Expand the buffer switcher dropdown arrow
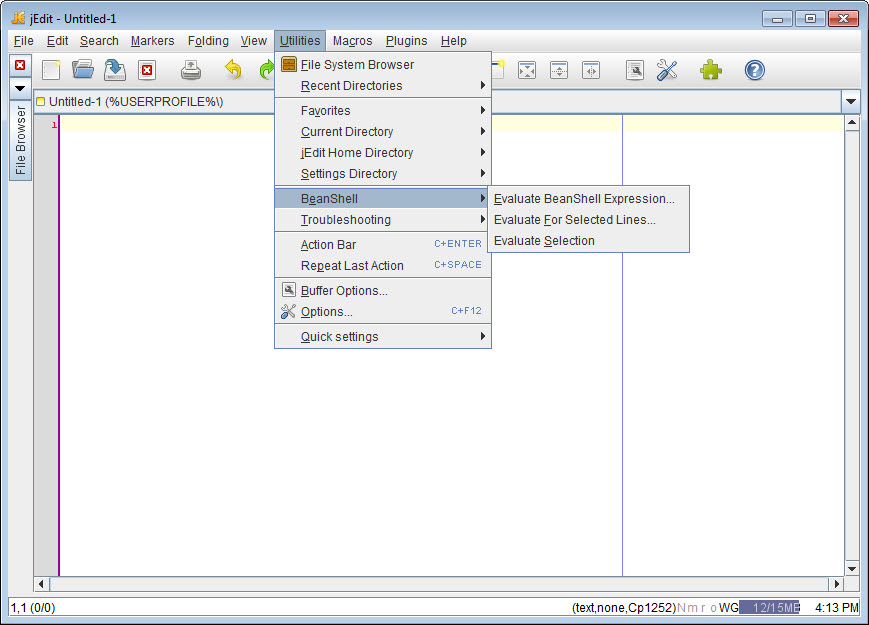The image size is (869, 625). click(851, 102)
